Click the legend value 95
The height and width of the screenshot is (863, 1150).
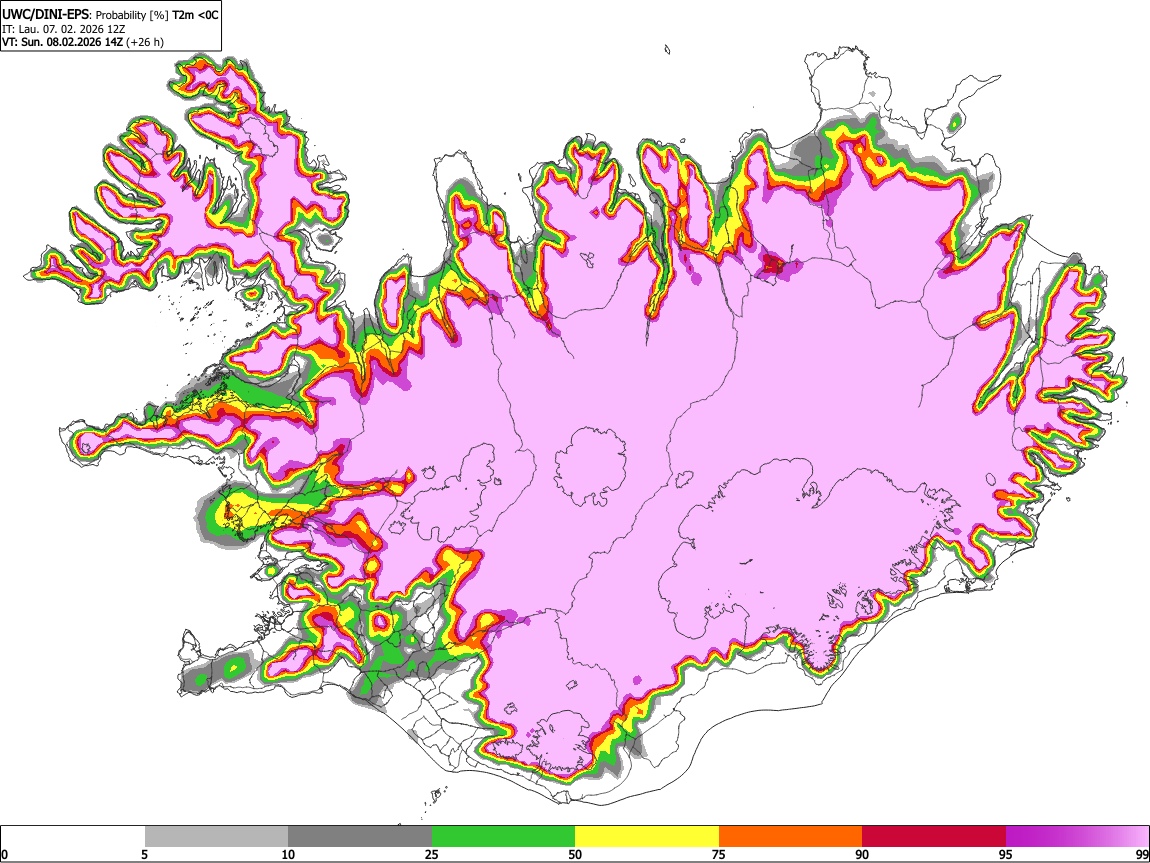point(1006,855)
